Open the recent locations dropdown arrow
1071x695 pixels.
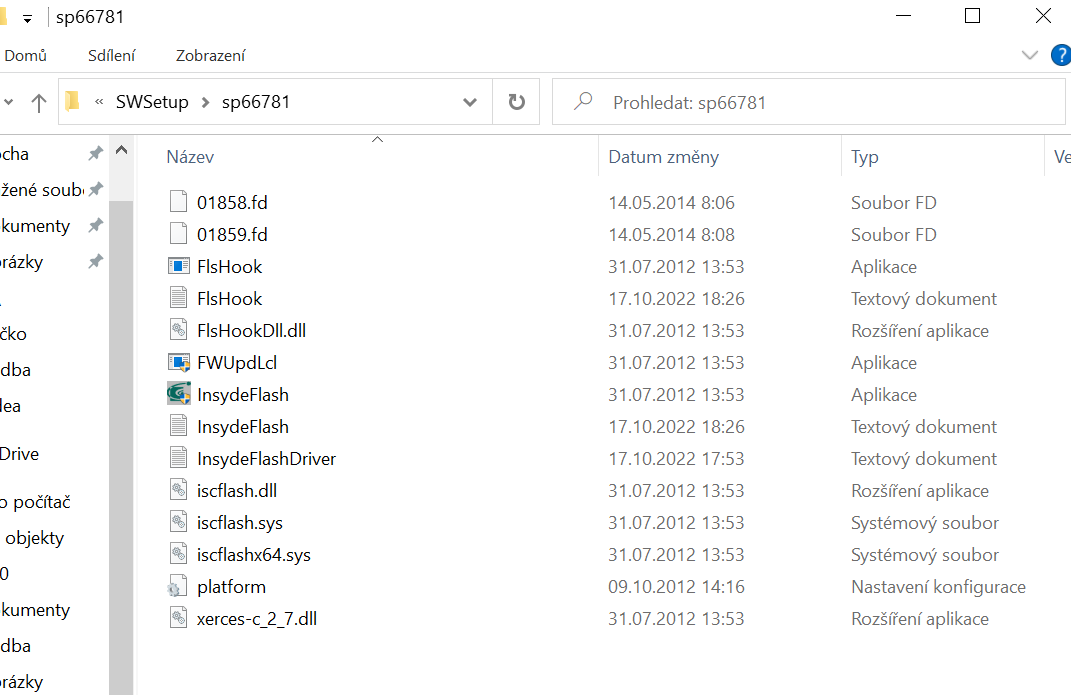tap(9, 102)
